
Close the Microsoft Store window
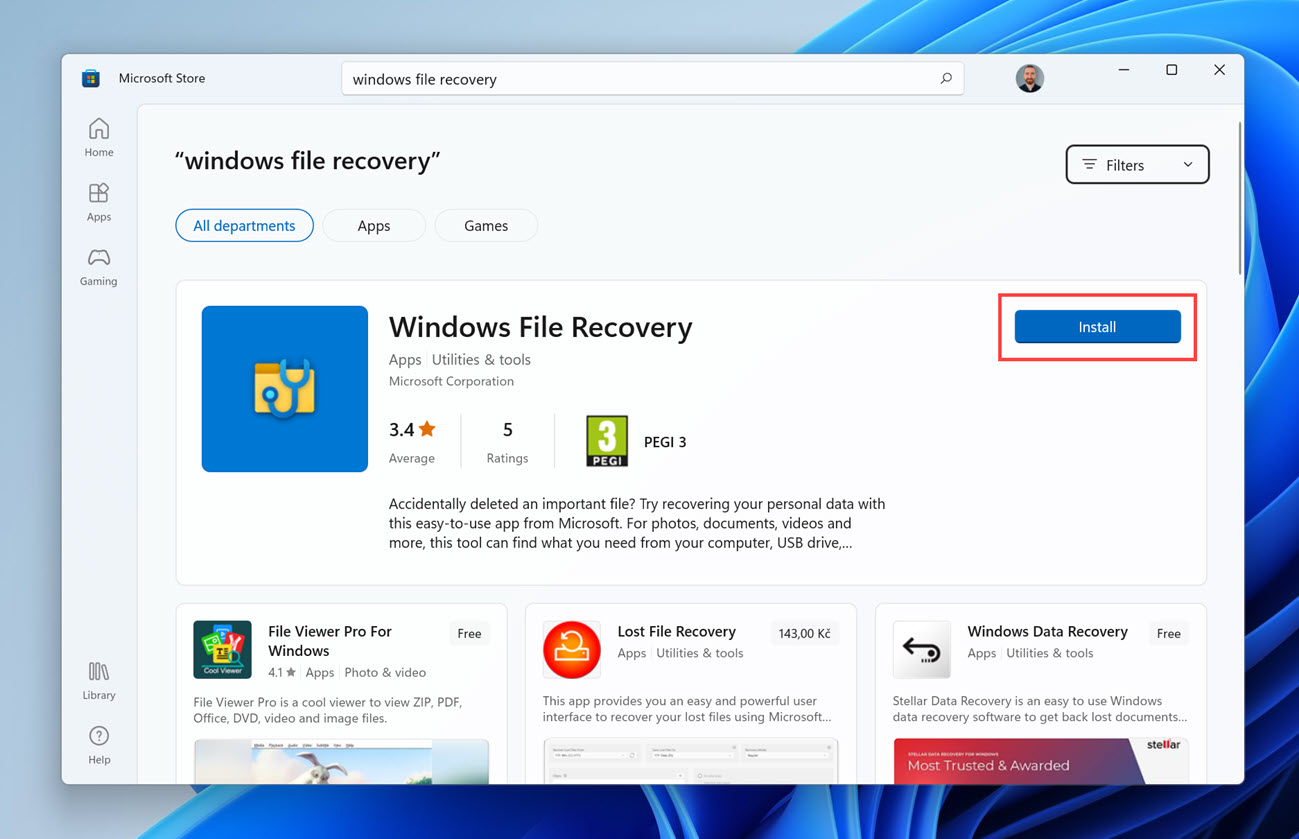click(1220, 70)
